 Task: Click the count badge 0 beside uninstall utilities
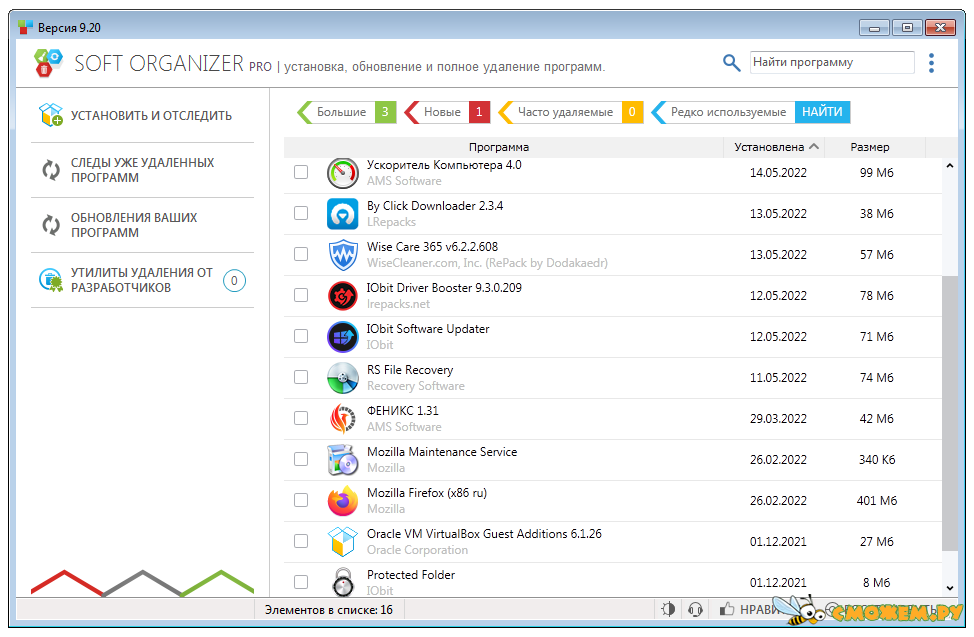(x=234, y=281)
